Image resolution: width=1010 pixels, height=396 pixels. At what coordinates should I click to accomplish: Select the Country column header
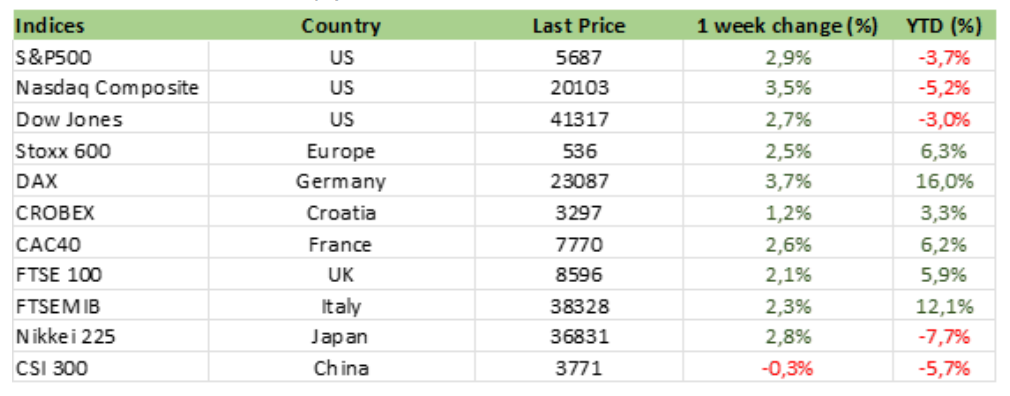coord(341,26)
